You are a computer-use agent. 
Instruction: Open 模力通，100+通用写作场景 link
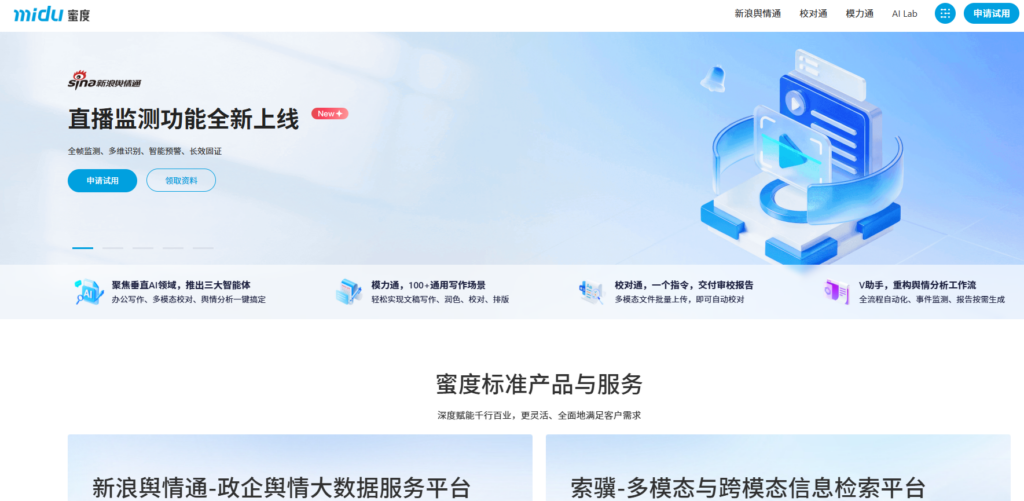point(428,285)
